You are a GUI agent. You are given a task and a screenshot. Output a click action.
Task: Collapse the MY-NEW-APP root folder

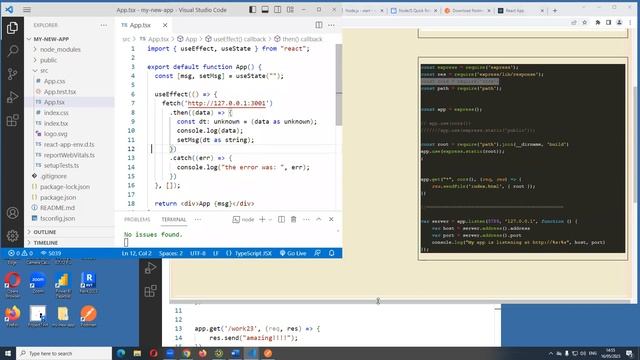[51, 39]
